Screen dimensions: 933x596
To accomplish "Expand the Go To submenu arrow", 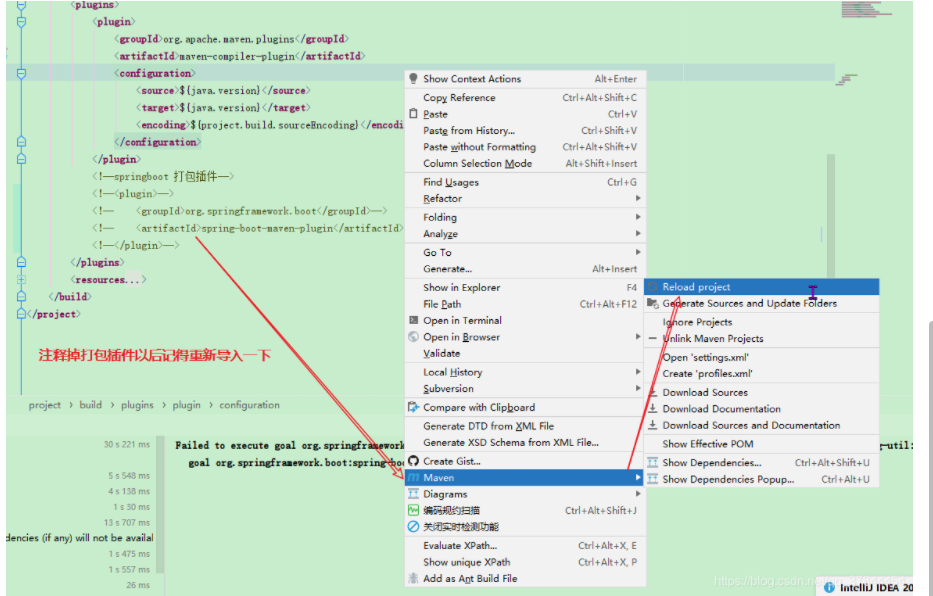I will (638, 252).
